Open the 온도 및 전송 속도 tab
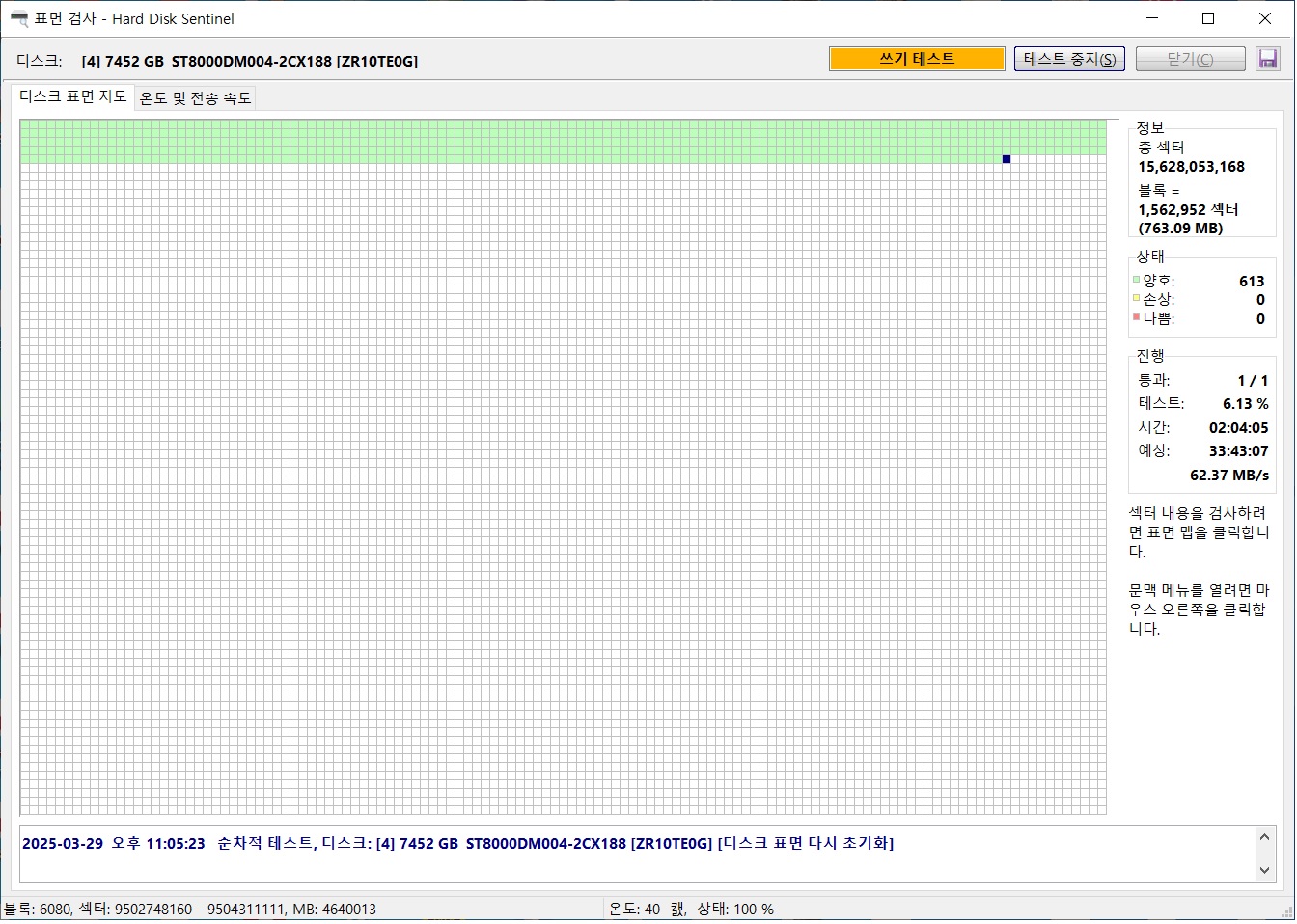This screenshot has height=924, width=1297. pos(195,98)
